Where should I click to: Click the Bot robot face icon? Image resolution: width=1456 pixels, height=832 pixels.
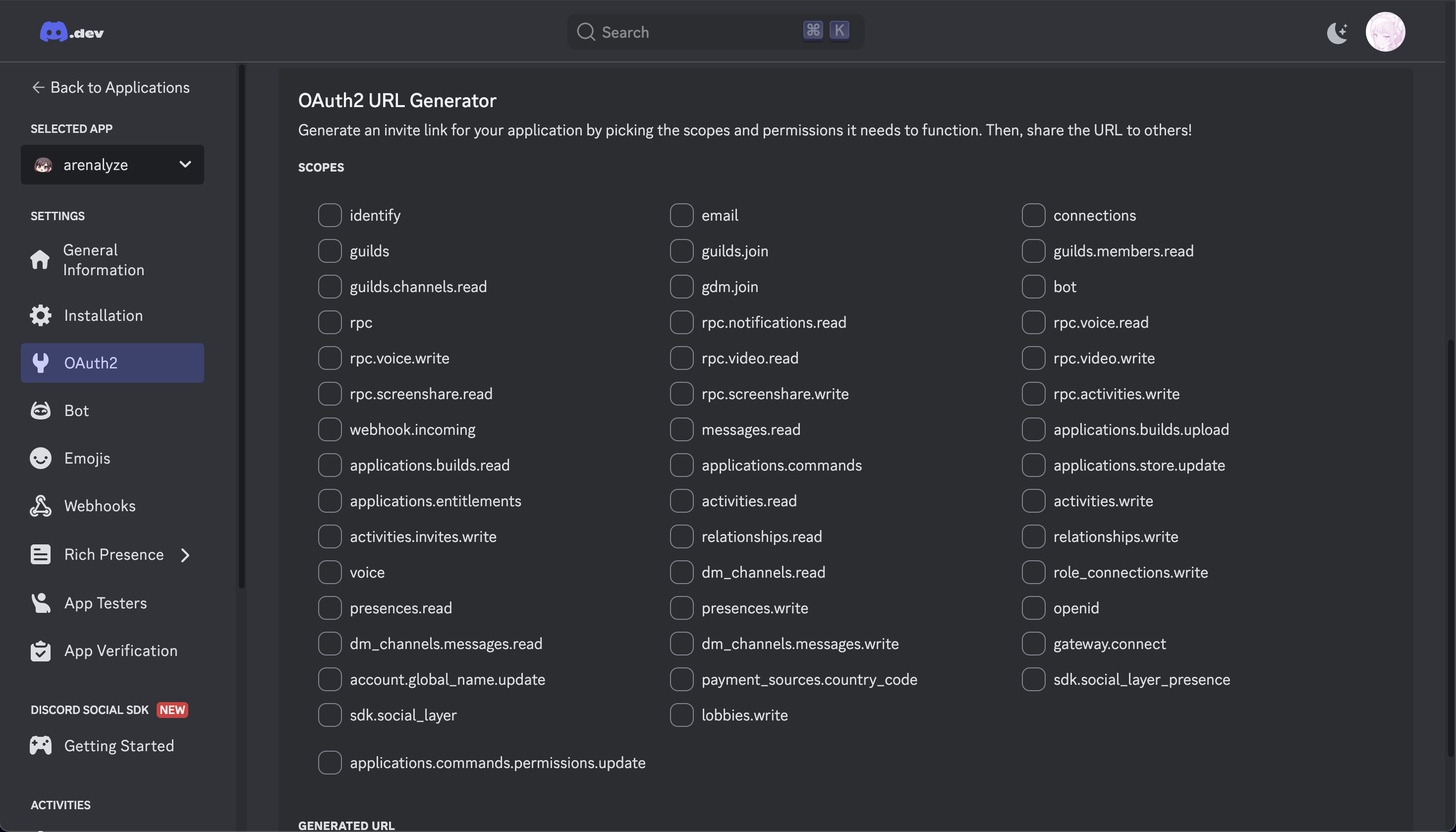(x=41, y=410)
